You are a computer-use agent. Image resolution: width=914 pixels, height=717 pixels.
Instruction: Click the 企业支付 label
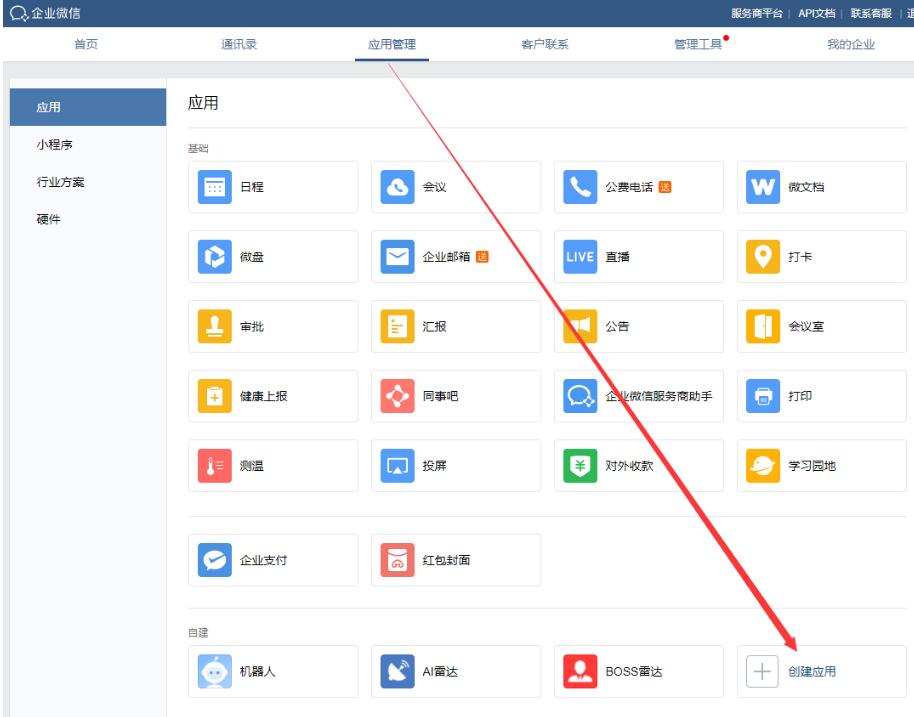[263, 560]
